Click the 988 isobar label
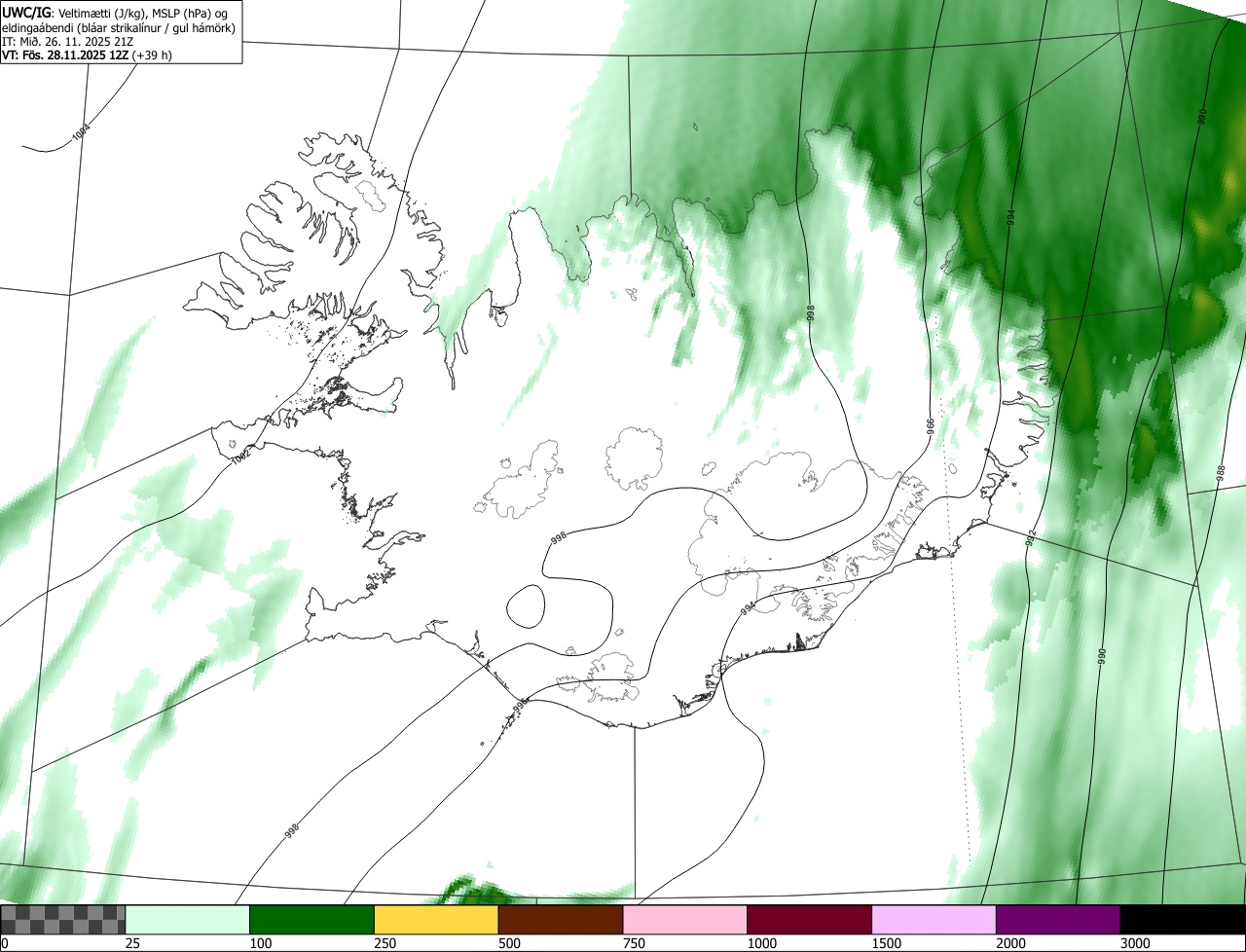Viewport: 1246px width, 952px height. pyautogui.click(x=1221, y=473)
